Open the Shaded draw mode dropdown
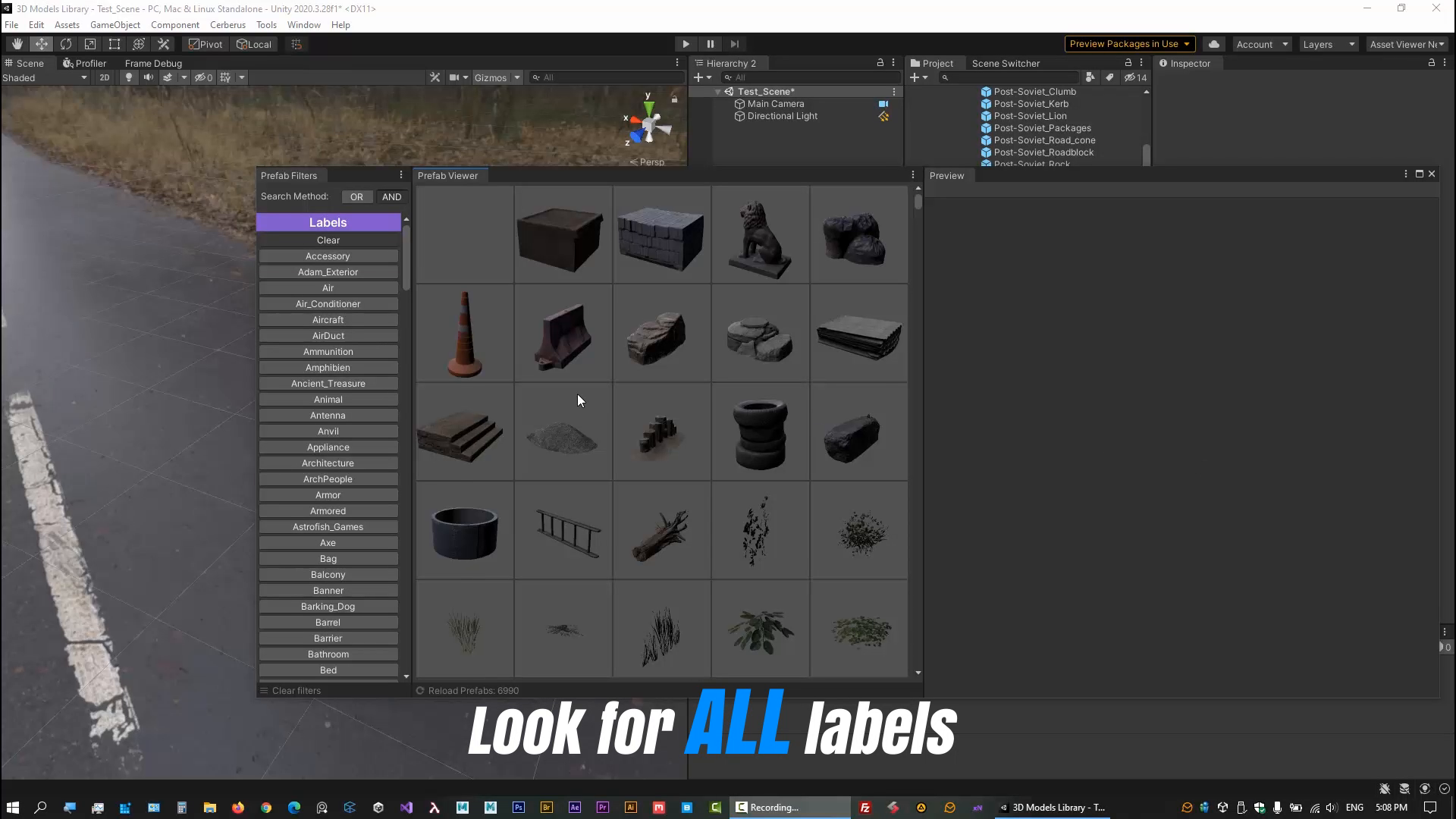Screen dimensions: 1456x819 pos(45,77)
